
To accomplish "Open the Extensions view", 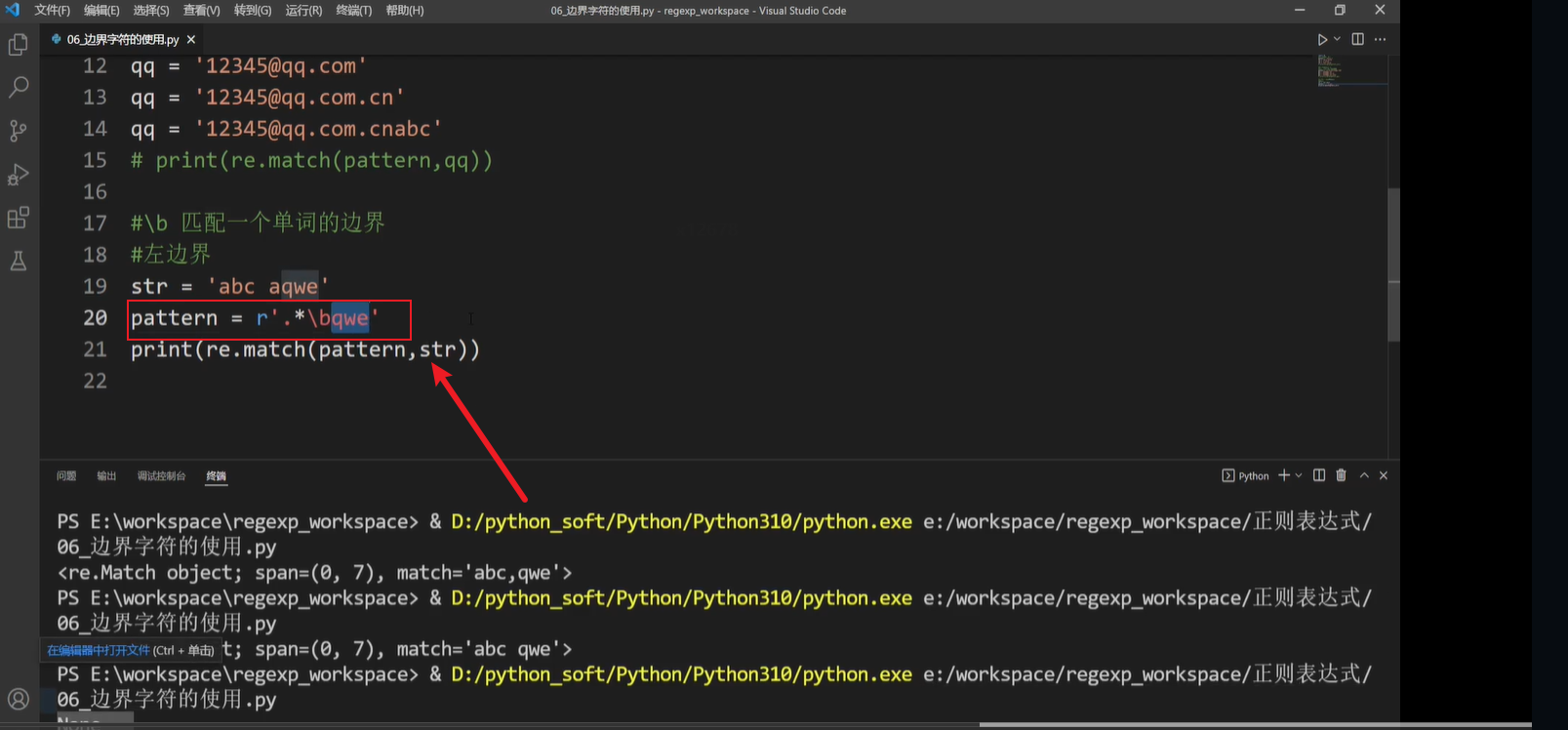I will [19, 218].
